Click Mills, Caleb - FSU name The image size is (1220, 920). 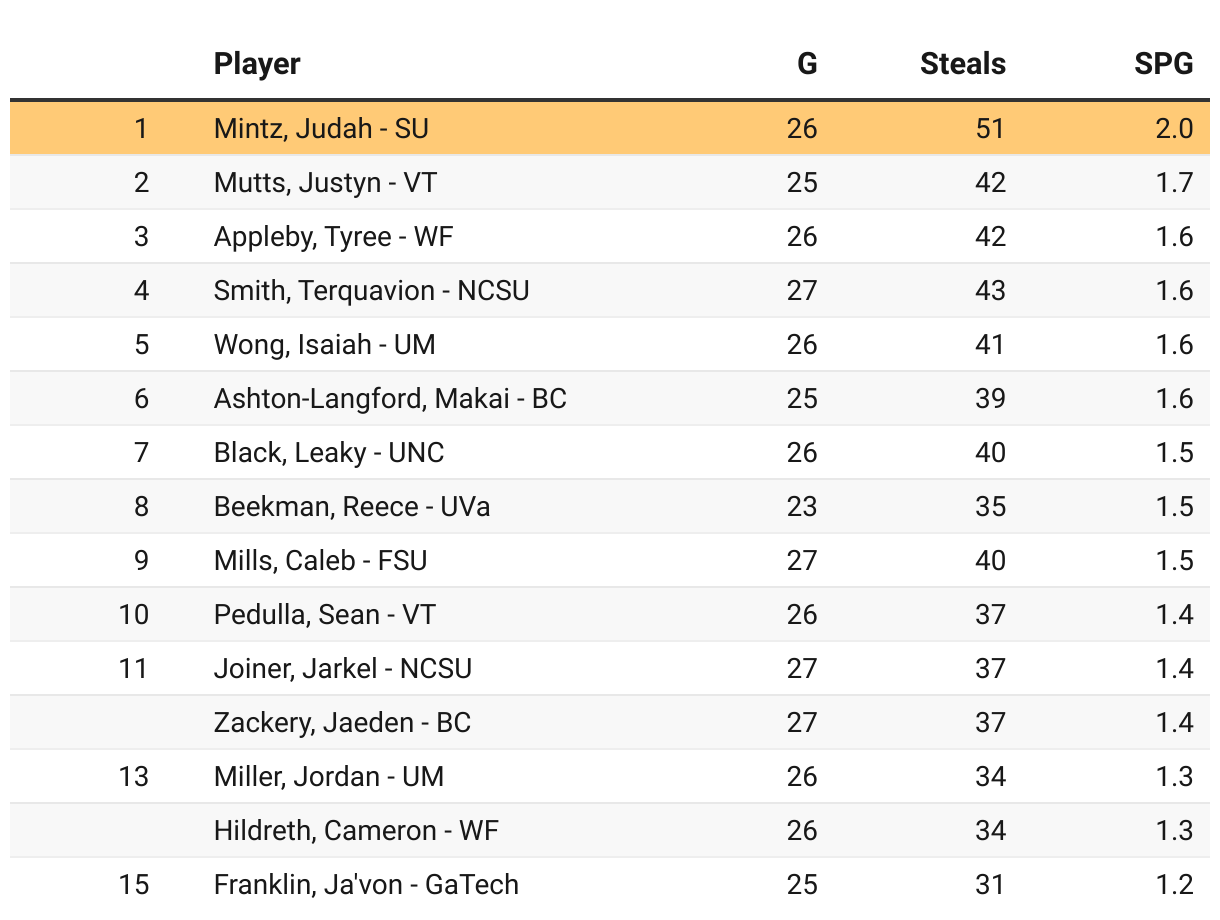[x=321, y=560]
